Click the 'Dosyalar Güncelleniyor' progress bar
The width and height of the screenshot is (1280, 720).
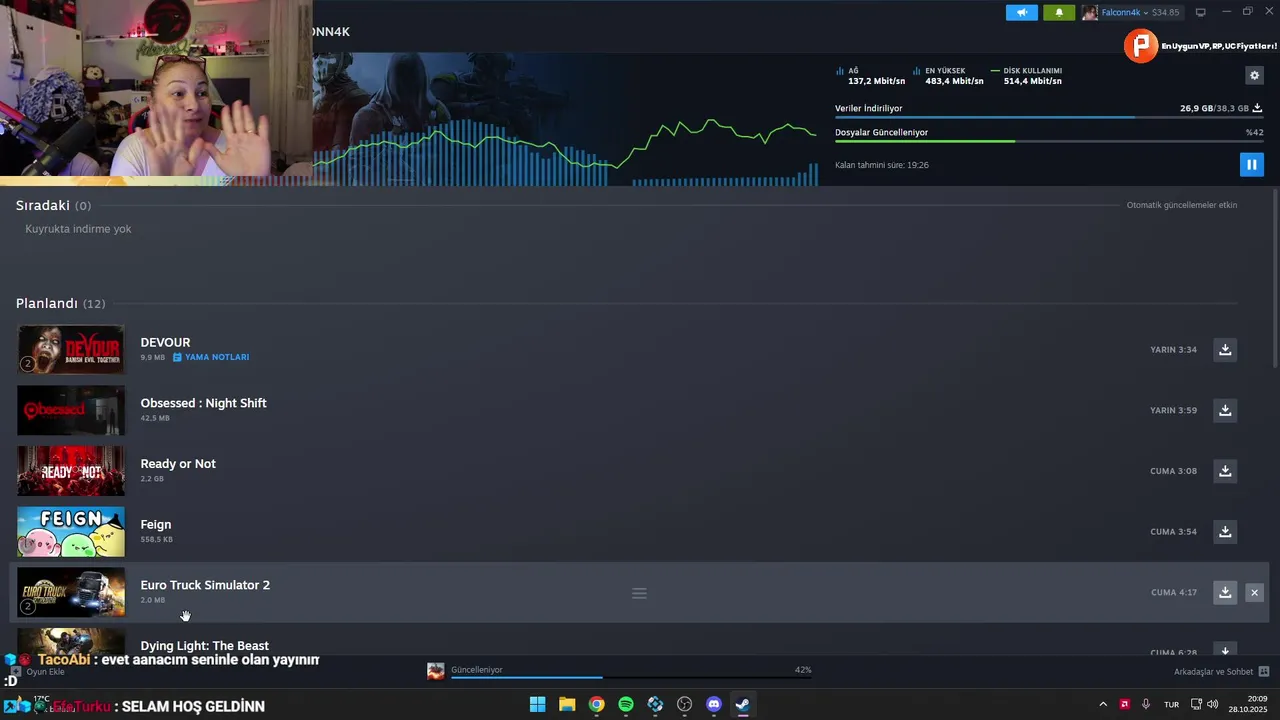1049,141
